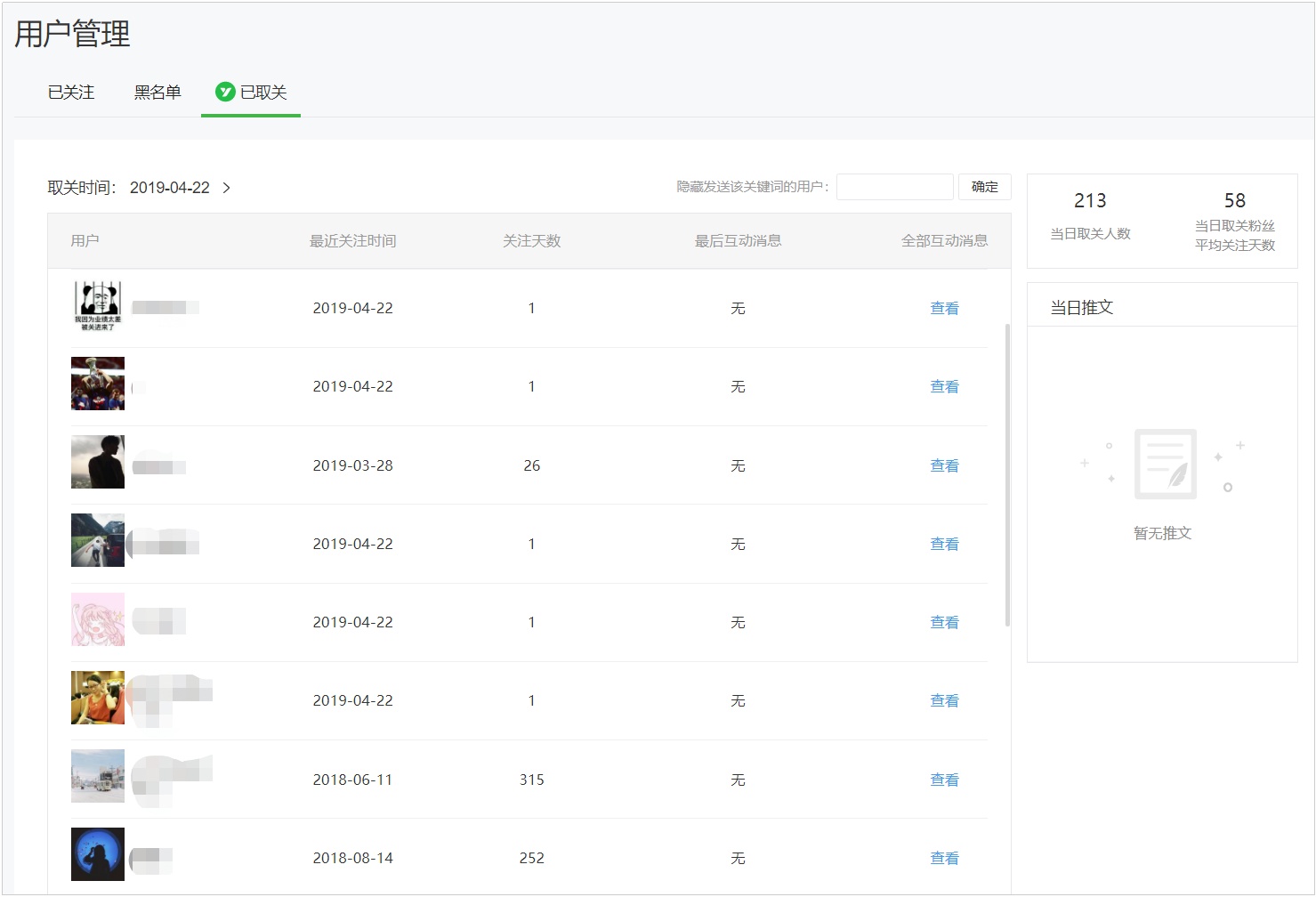Image resolution: width=1316 pixels, height=897 pixels.
Task: Click the 213 当日取关人数 statistic
Action: tap(1089, 215)
